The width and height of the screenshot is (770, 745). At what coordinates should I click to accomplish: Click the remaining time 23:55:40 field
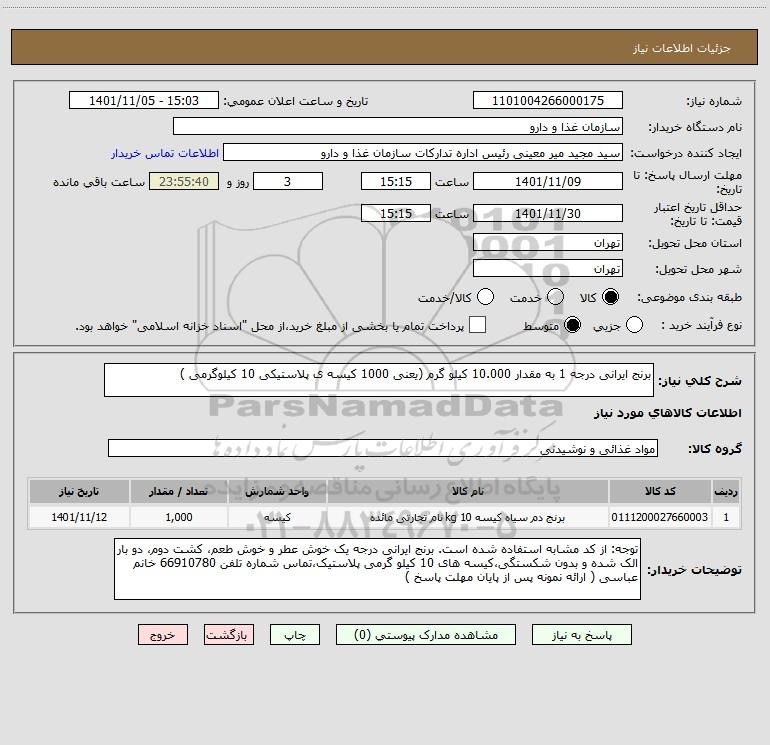point(184,181)
